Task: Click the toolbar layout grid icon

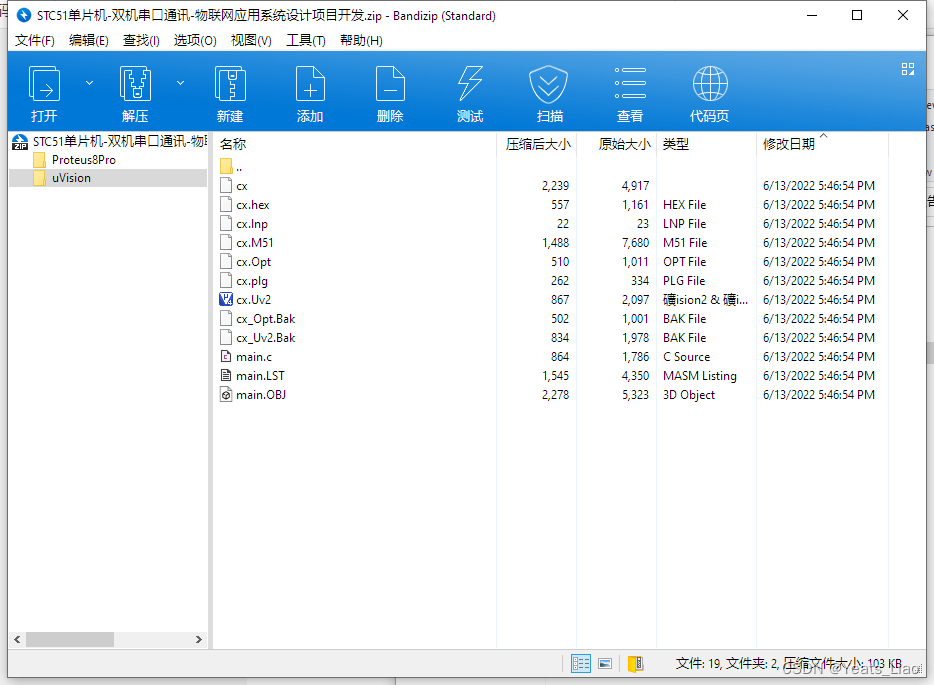Action: (x=908, y=69)
